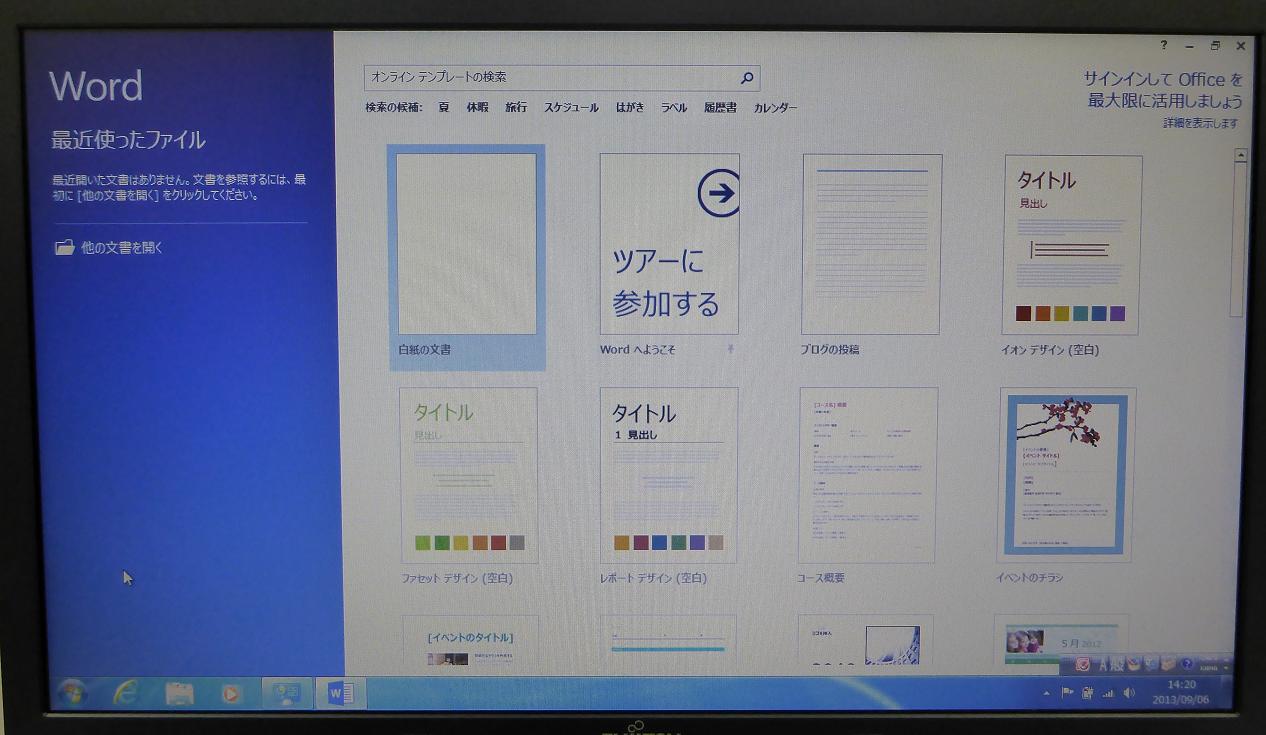Image resolution: width=1266 pixels, height=735 pixels.
Task: Click the Word icon in the taskbar
Action: pyautogui.click(x=340, y=693)
